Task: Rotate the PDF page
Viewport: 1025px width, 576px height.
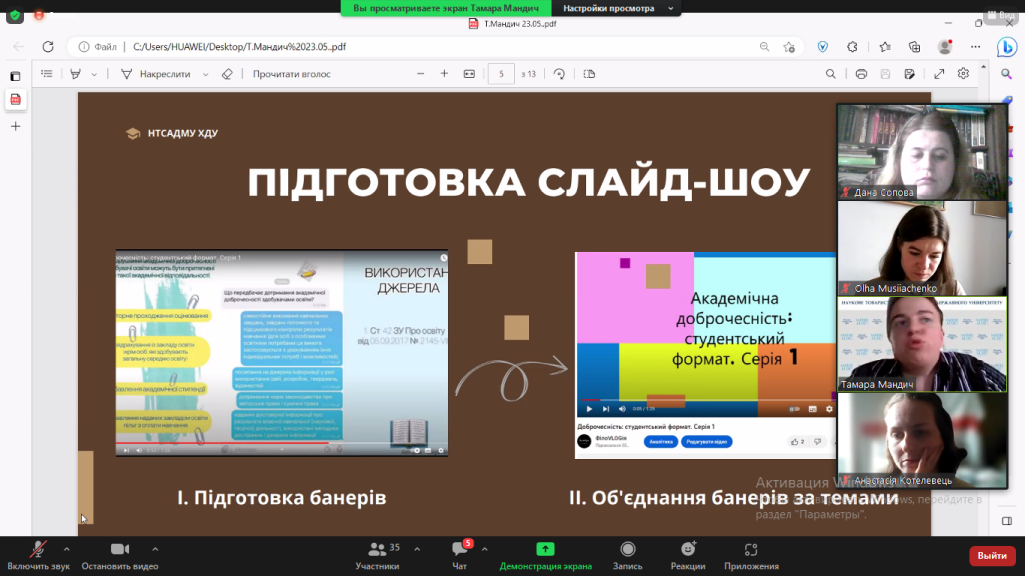Action: [x=559, y=74]
